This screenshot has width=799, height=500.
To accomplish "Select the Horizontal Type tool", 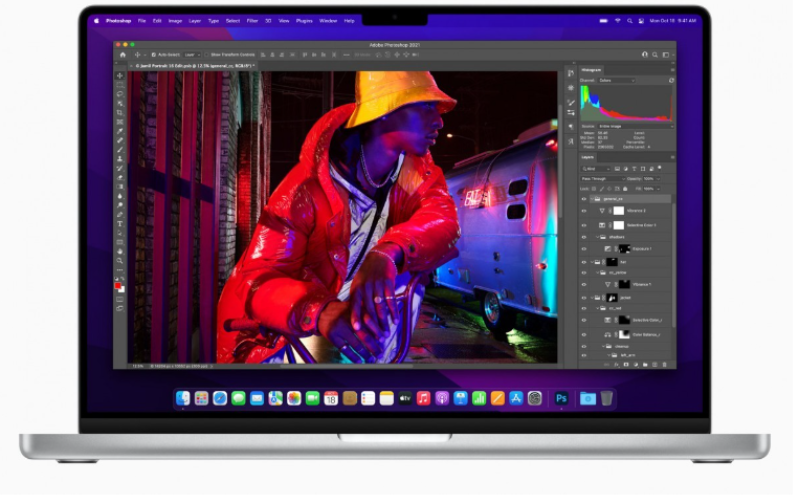I will tap(120, 224).
